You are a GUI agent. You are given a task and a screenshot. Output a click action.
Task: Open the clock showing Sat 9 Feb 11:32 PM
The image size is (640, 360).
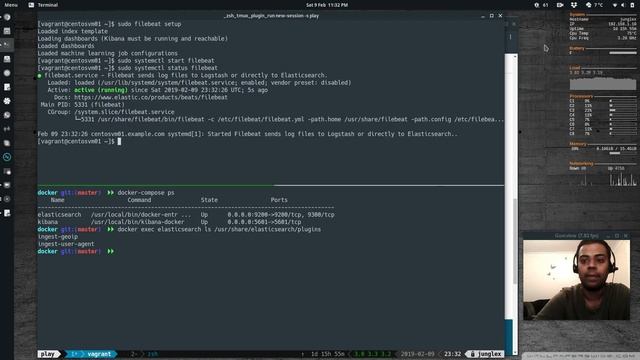tap(327, 5)
